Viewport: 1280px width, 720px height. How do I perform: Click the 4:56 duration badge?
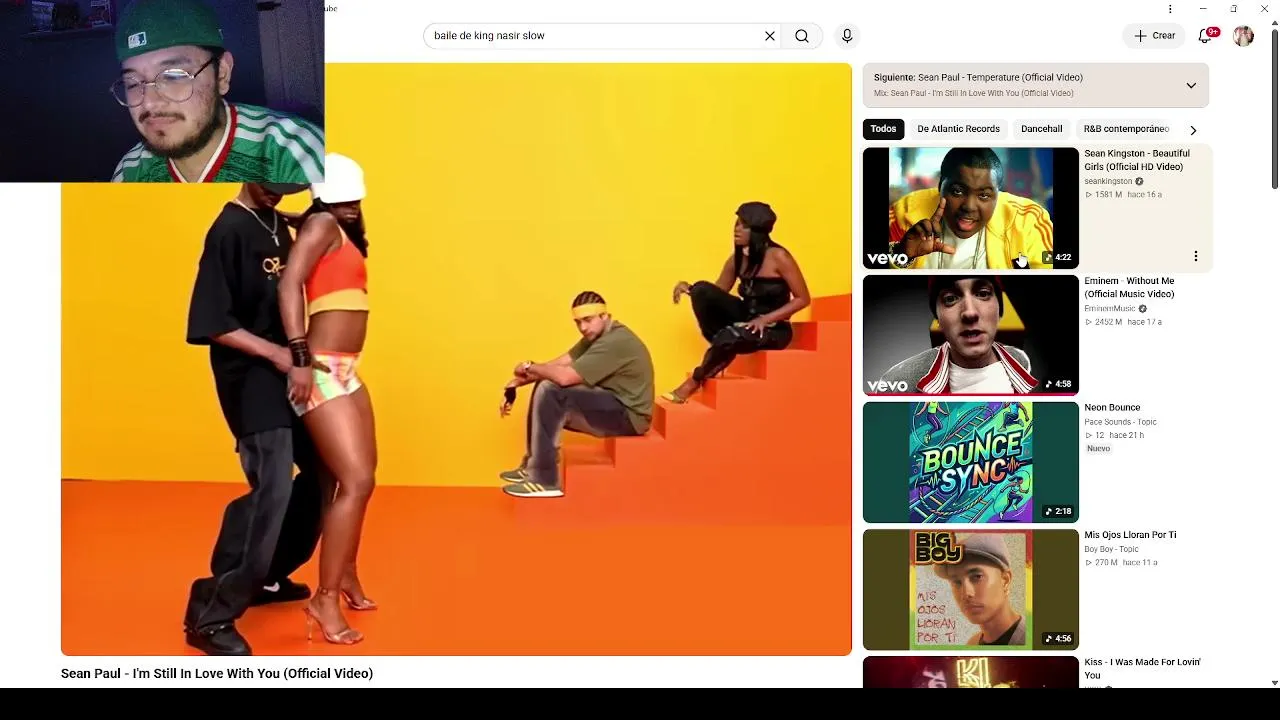tap(1058, 639)
